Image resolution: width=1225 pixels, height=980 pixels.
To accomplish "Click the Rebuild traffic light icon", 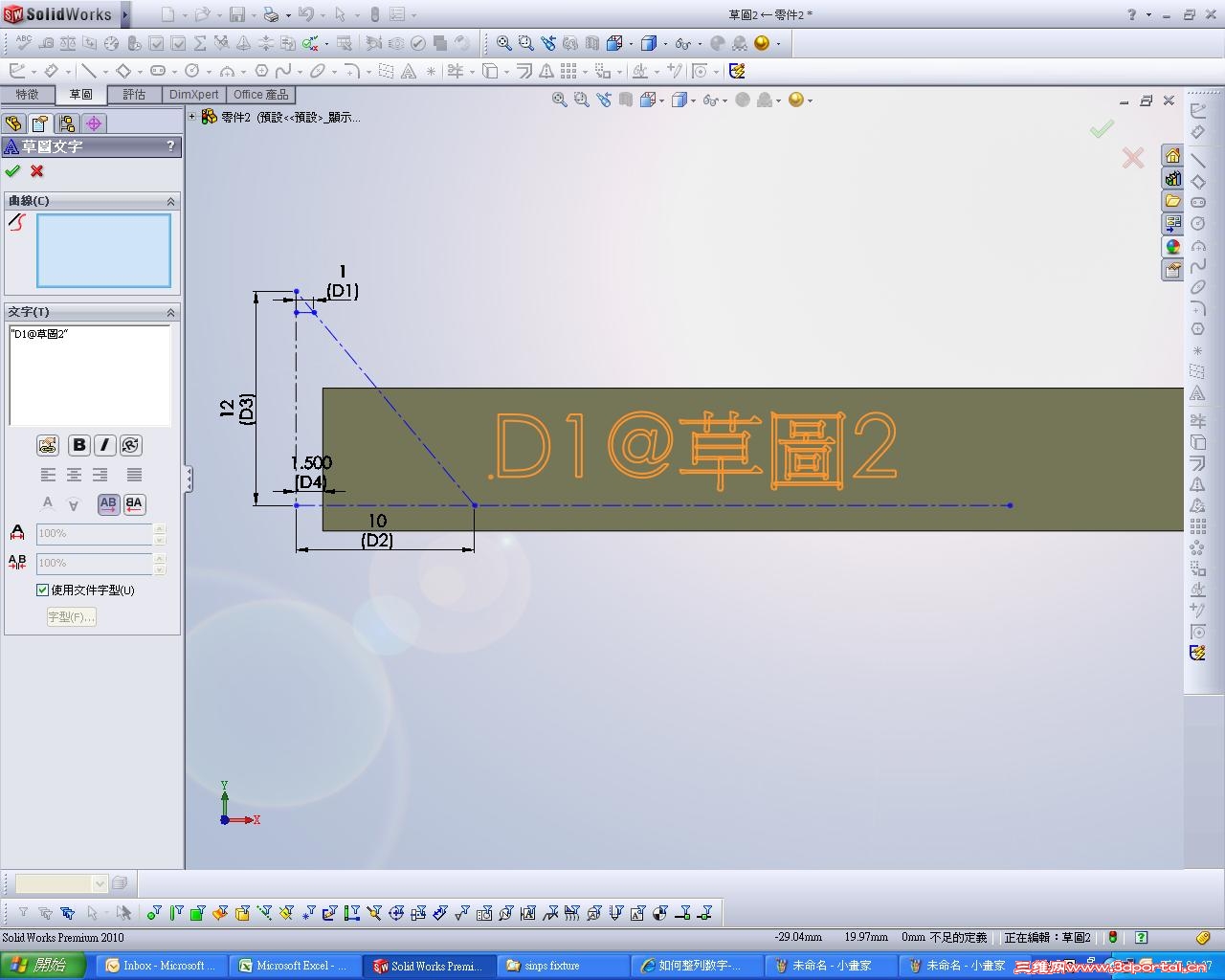I will tap(1113, 938).
